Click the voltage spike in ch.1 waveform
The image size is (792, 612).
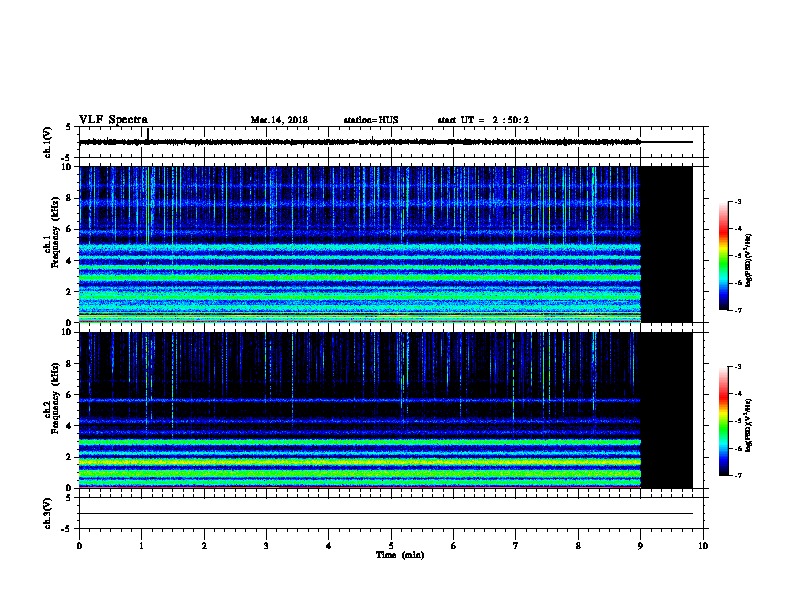[147, 134]
